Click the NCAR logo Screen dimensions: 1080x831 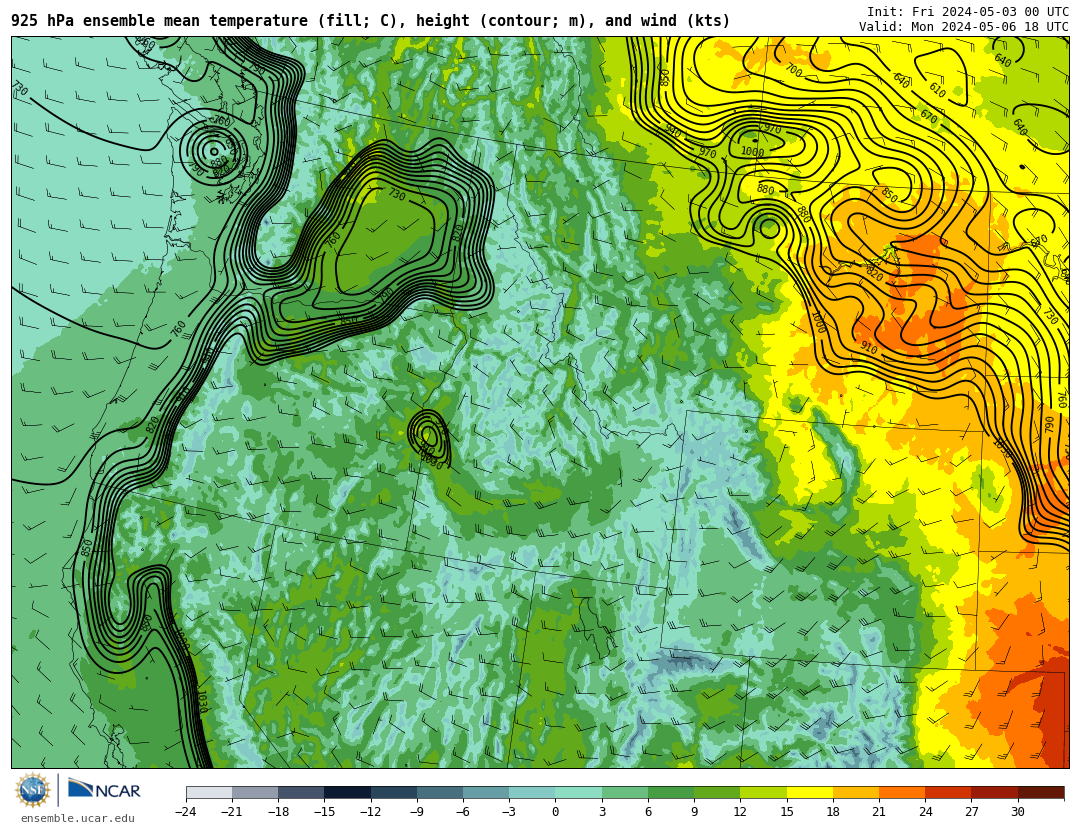tap(105, 789)
